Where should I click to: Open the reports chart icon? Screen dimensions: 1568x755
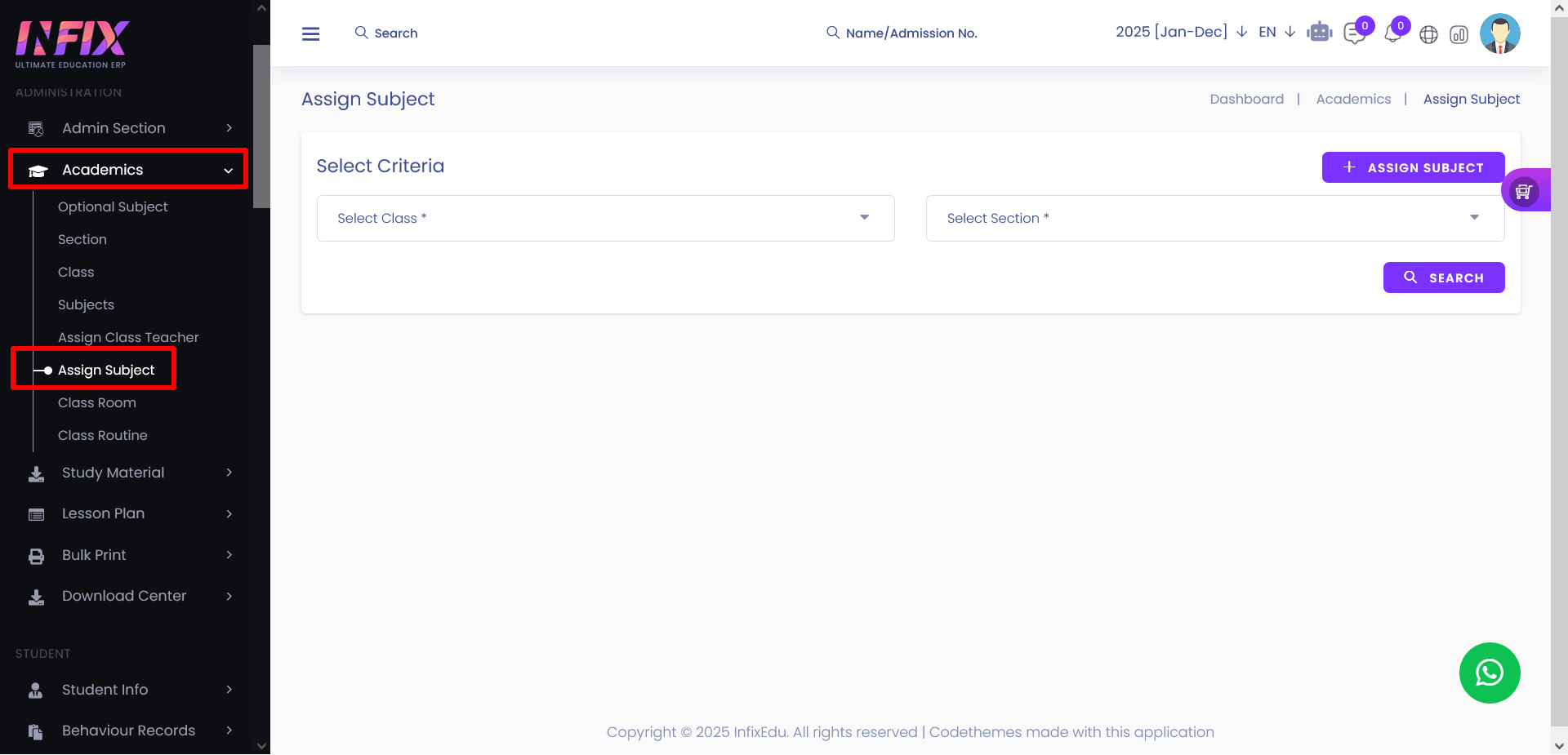click(1459, 35)
